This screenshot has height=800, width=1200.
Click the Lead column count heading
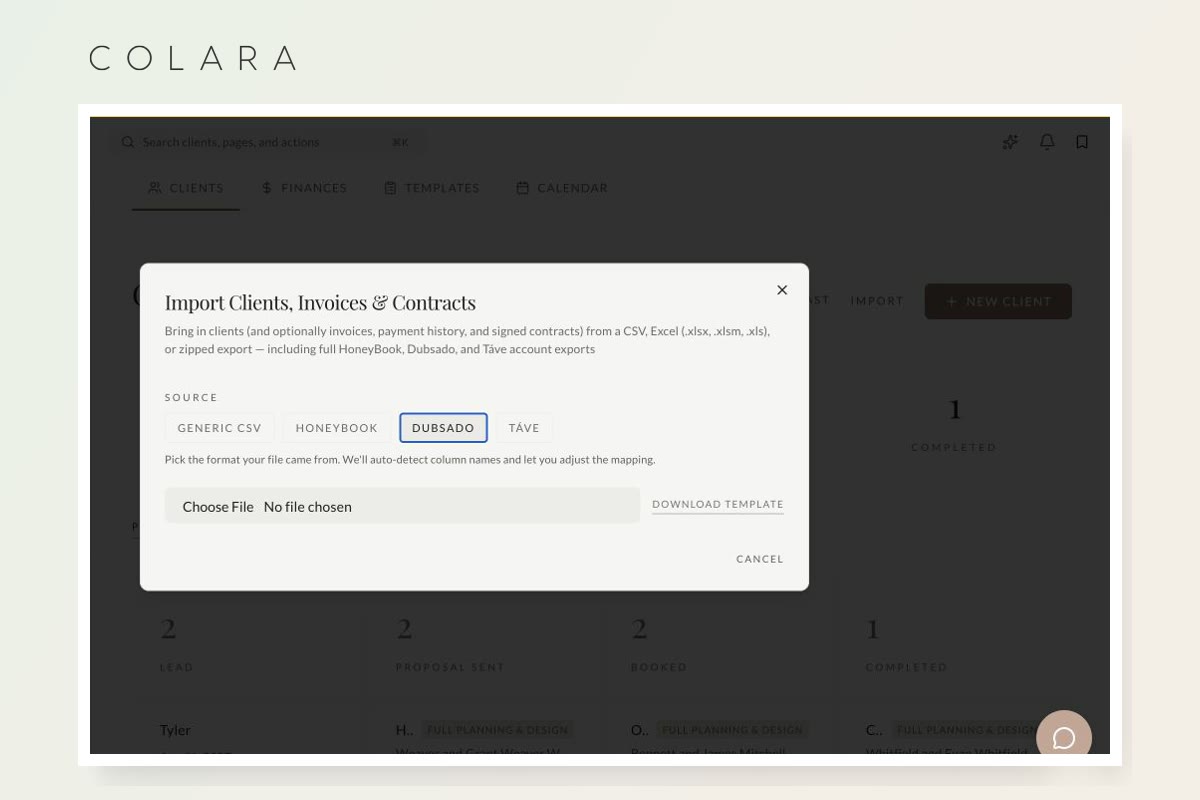tap(168, 629)
